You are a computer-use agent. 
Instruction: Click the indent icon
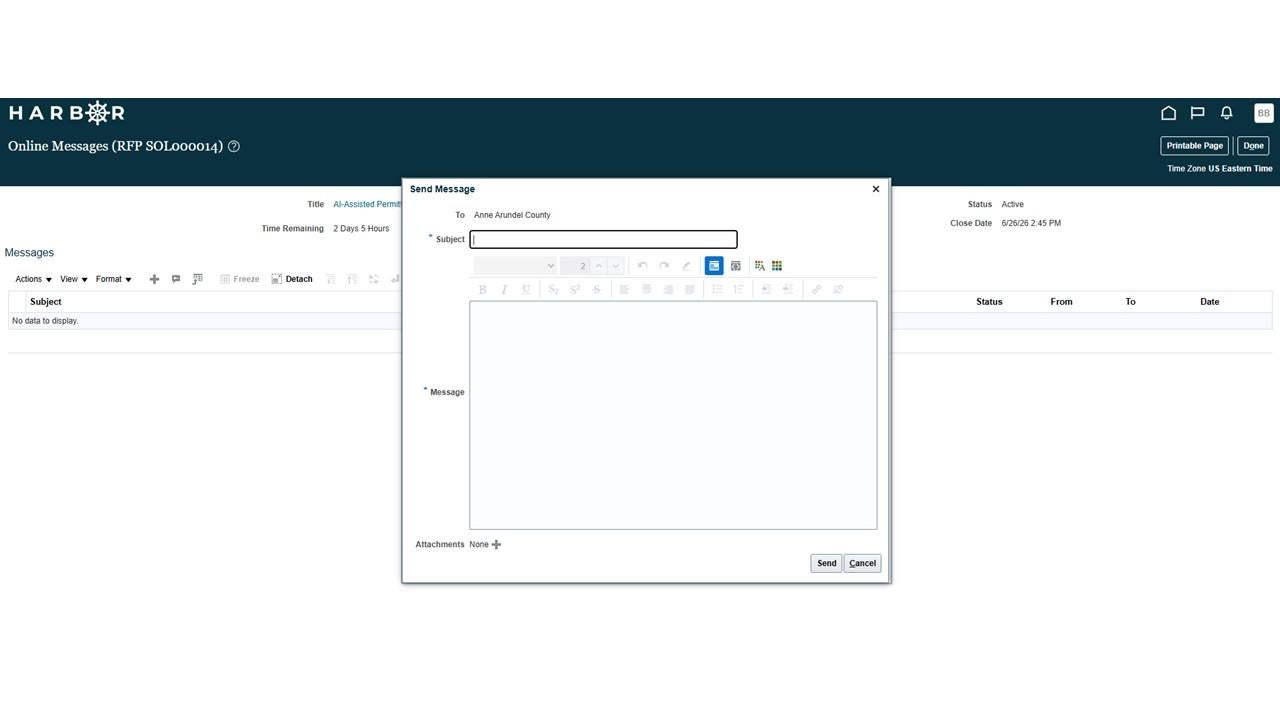[x=788, y=289]
